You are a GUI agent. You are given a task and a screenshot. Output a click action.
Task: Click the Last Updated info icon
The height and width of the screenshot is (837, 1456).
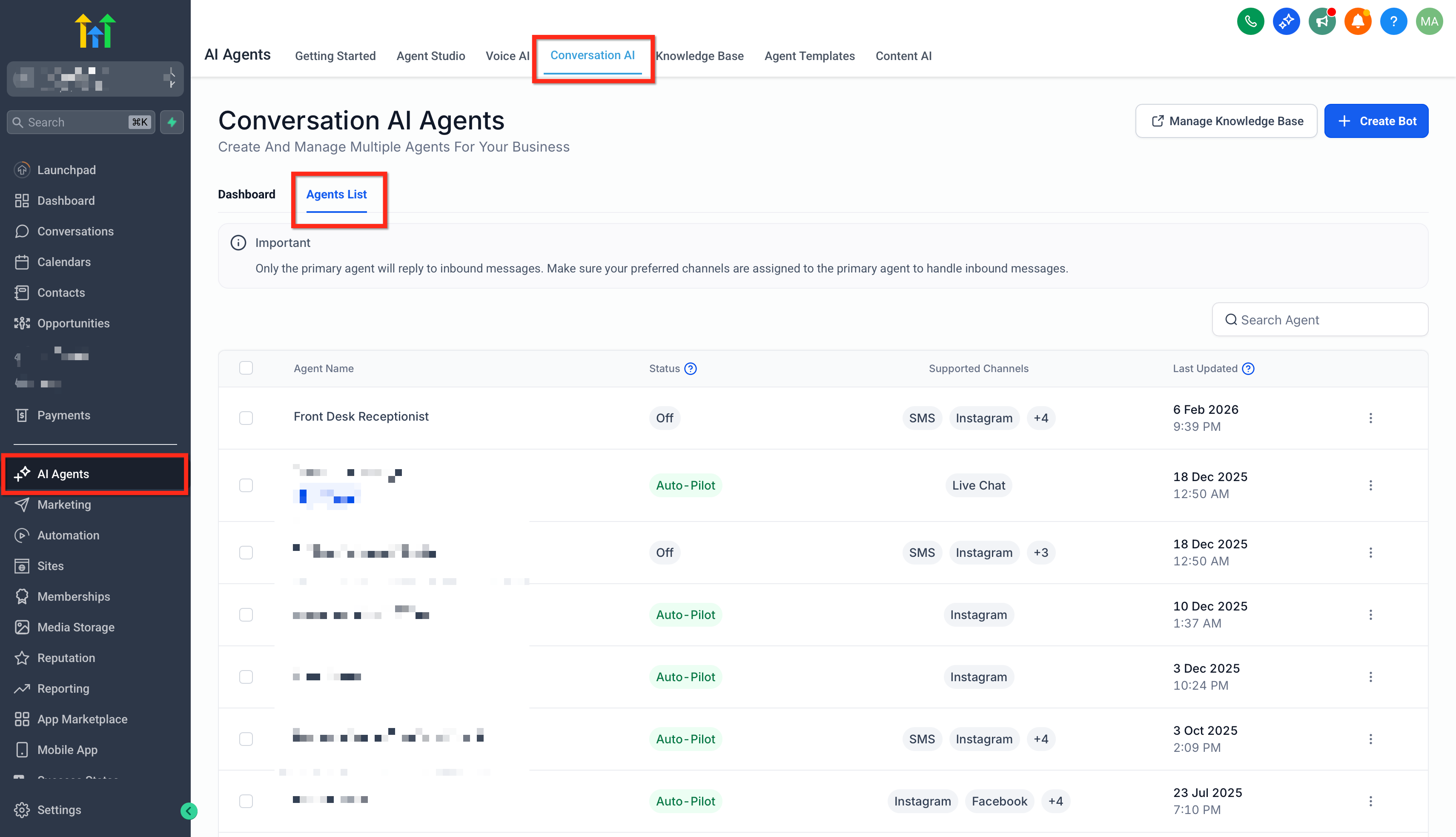1248,369
